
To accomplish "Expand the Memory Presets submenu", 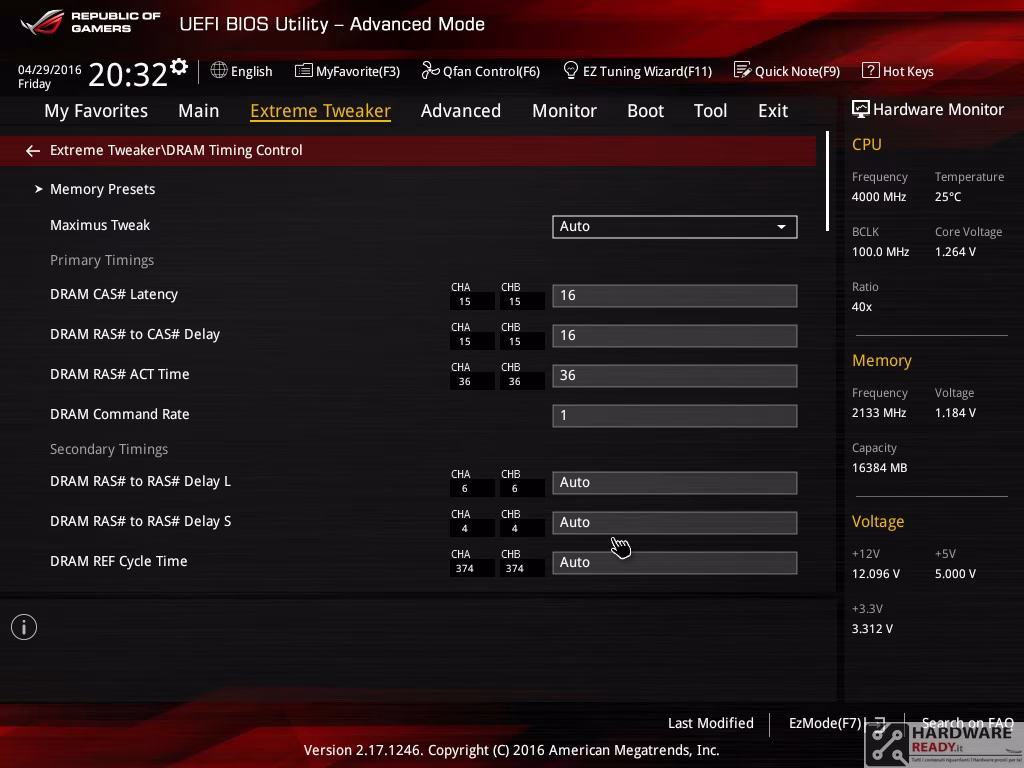I will [x=97, y=189].
